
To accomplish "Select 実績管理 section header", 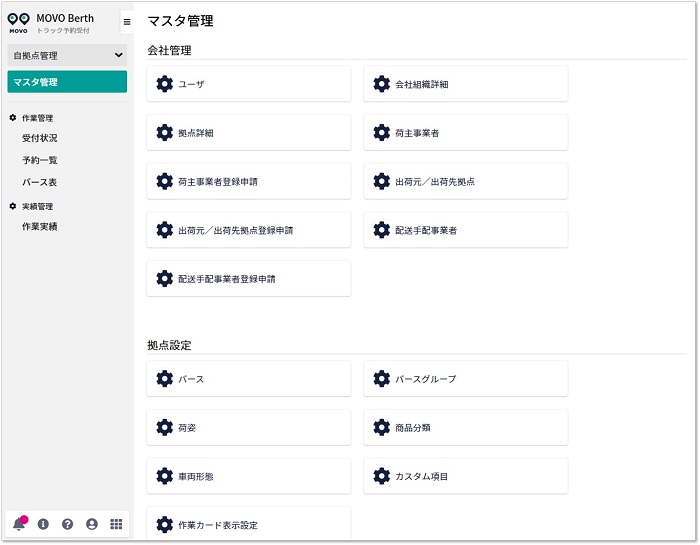I will click(x=38, y=206).
